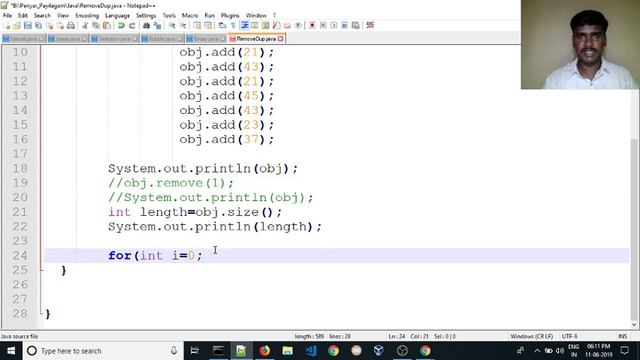Viewport: 640px width, 360px height.
Task: Click the Close All toolbar icon
Action: (60, 25)
